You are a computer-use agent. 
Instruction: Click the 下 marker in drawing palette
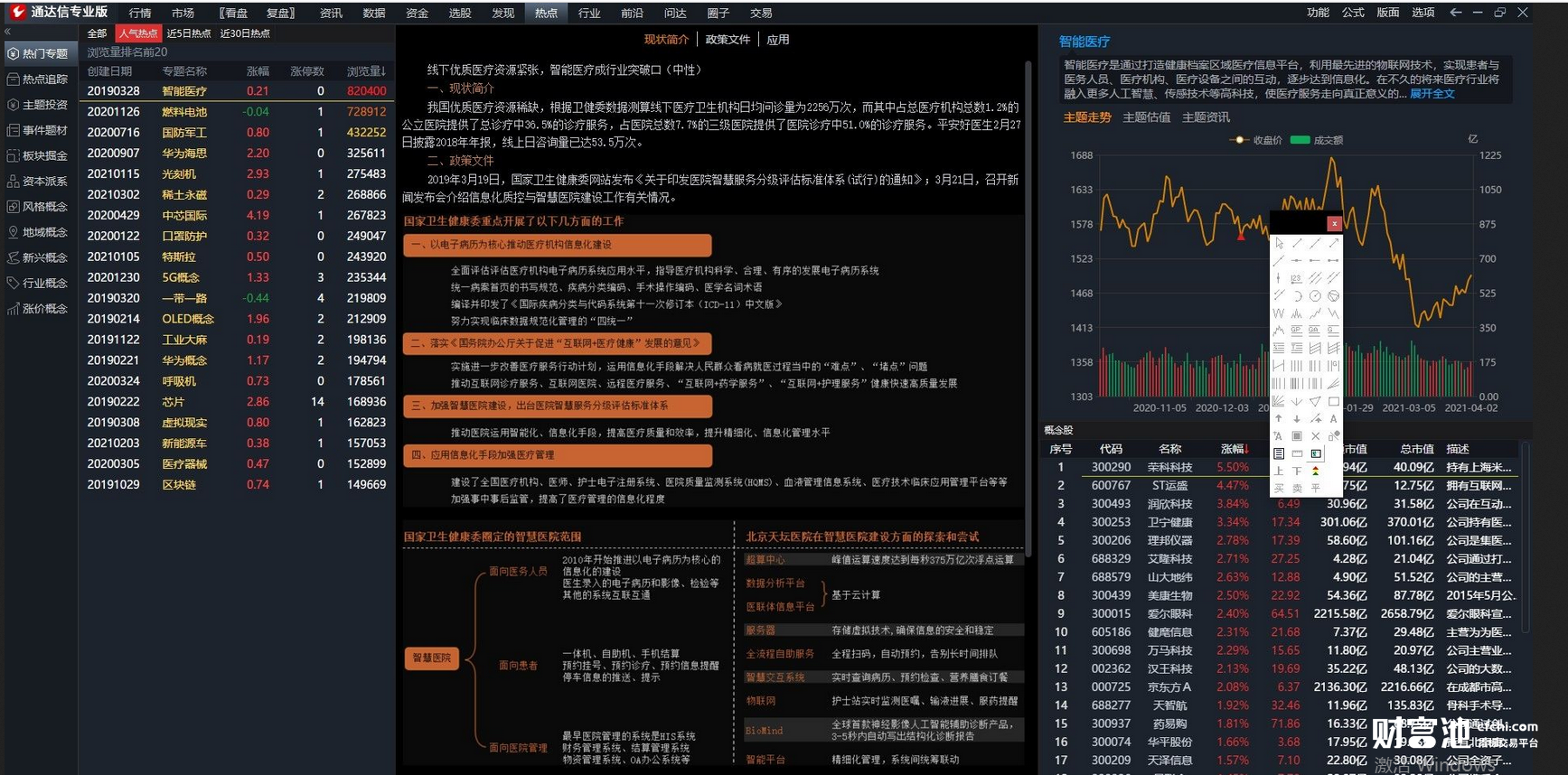click(1297, 471)
